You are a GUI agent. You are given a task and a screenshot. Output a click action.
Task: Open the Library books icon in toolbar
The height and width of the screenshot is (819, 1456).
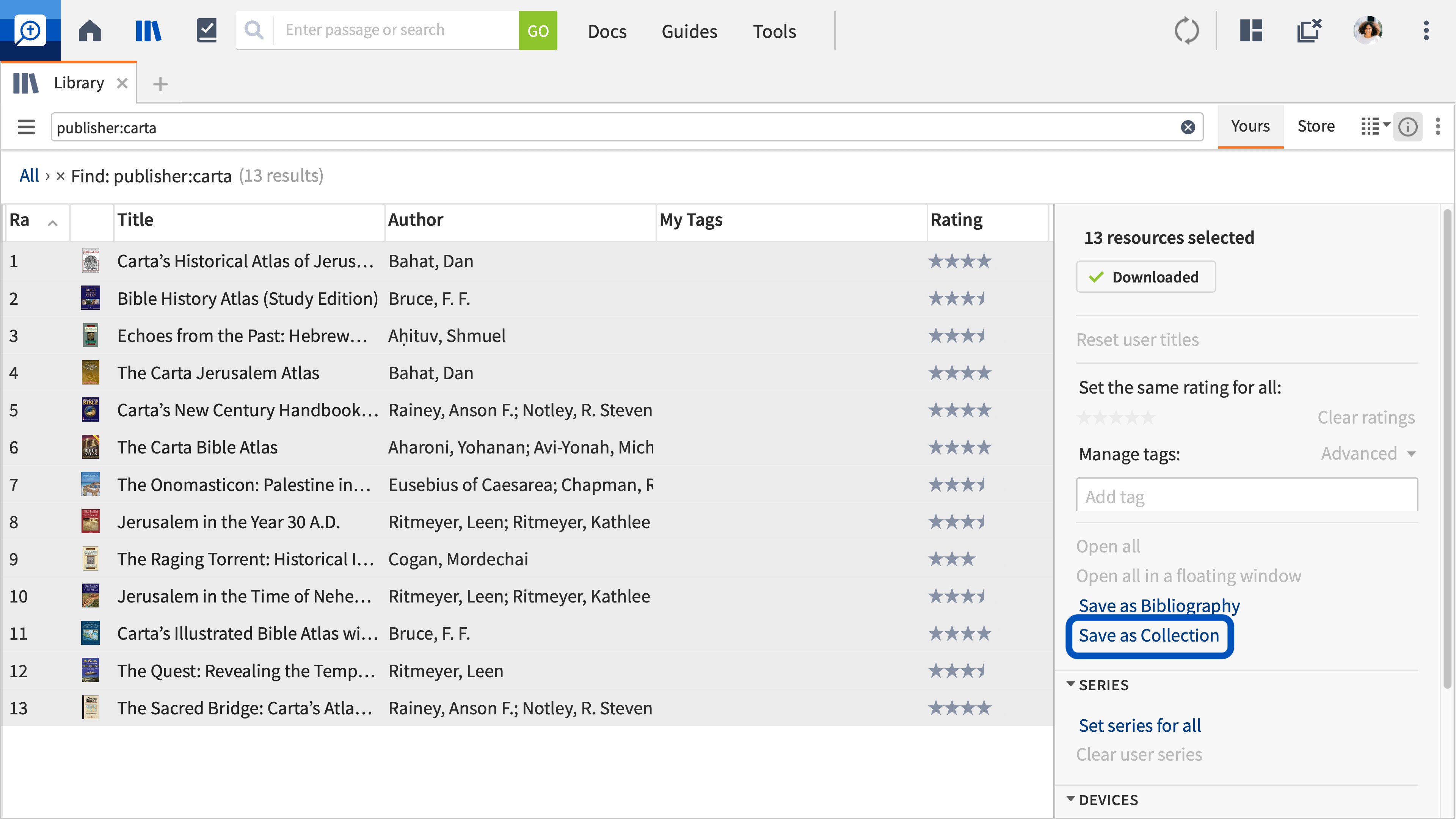[x=148, y=30]
